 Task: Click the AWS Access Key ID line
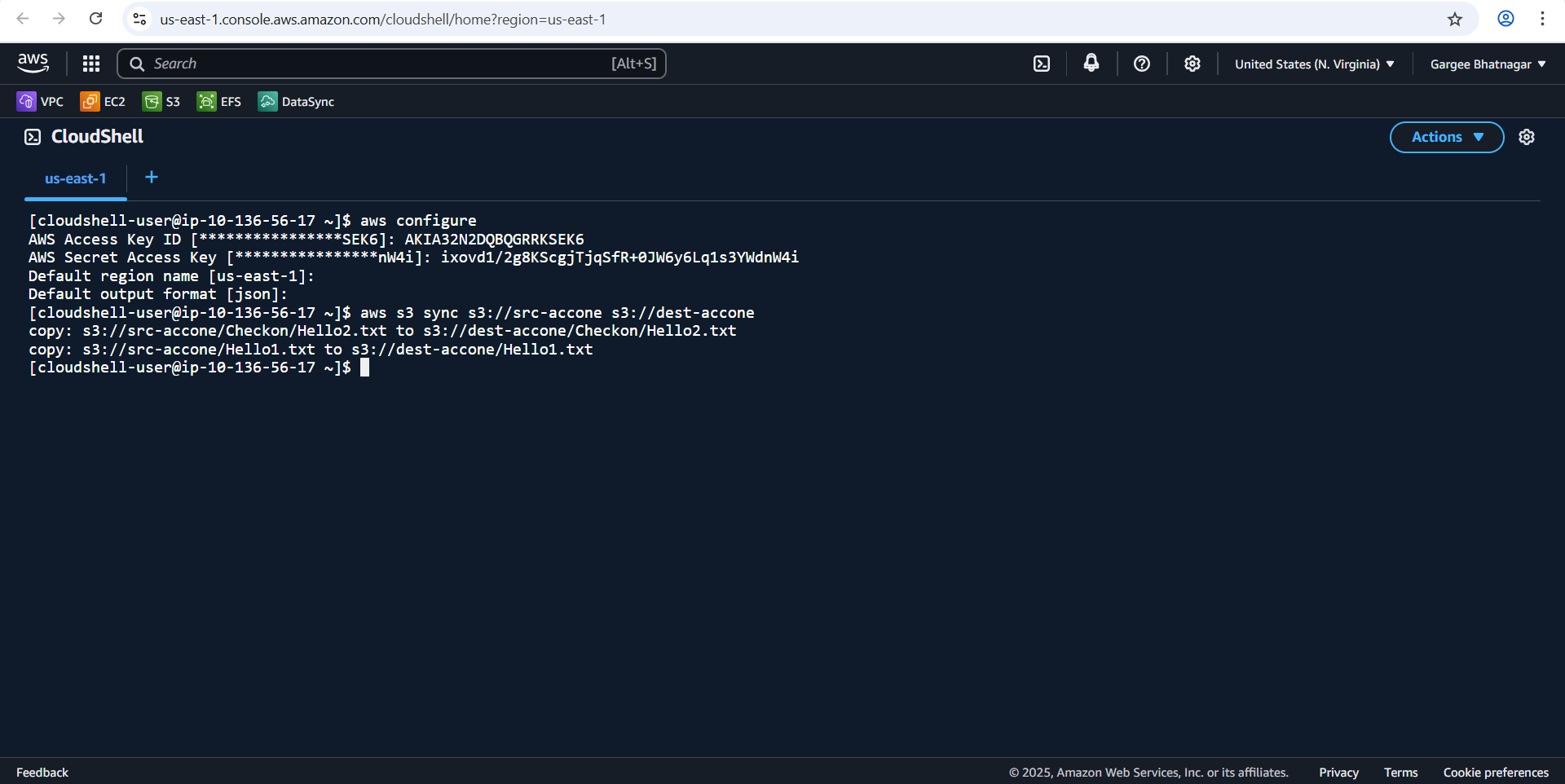(306, 240)
